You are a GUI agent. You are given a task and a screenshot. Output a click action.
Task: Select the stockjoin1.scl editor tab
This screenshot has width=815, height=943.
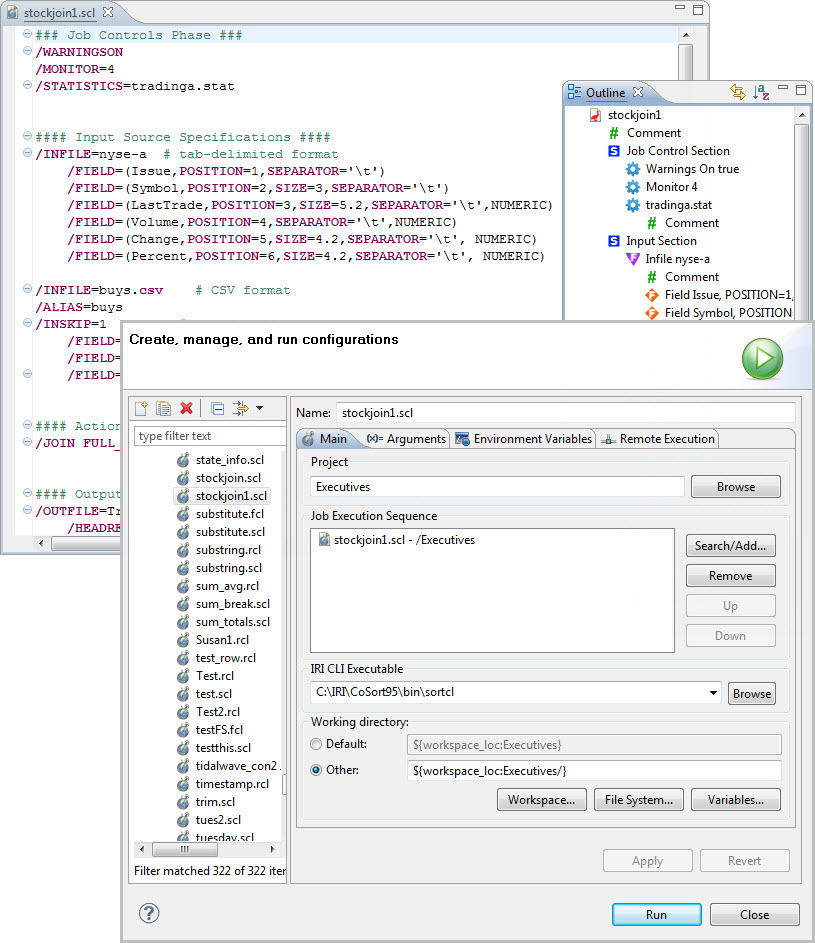click(x=60, y=12)
